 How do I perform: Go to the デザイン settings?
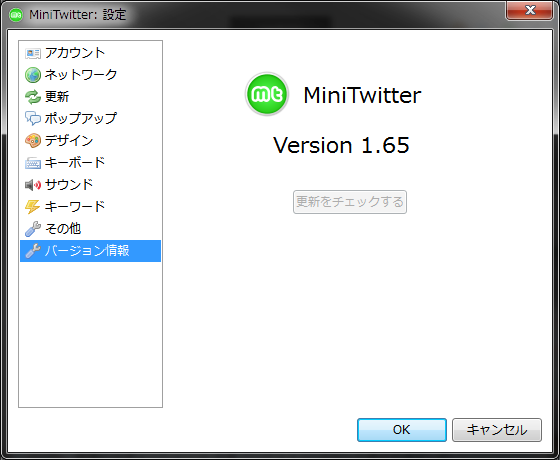[90, 141]
